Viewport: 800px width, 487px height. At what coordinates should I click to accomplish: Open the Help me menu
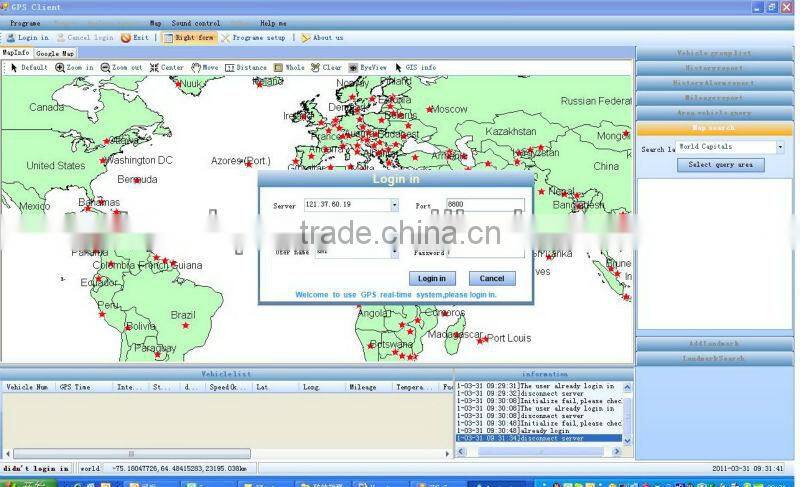[273, 23]
